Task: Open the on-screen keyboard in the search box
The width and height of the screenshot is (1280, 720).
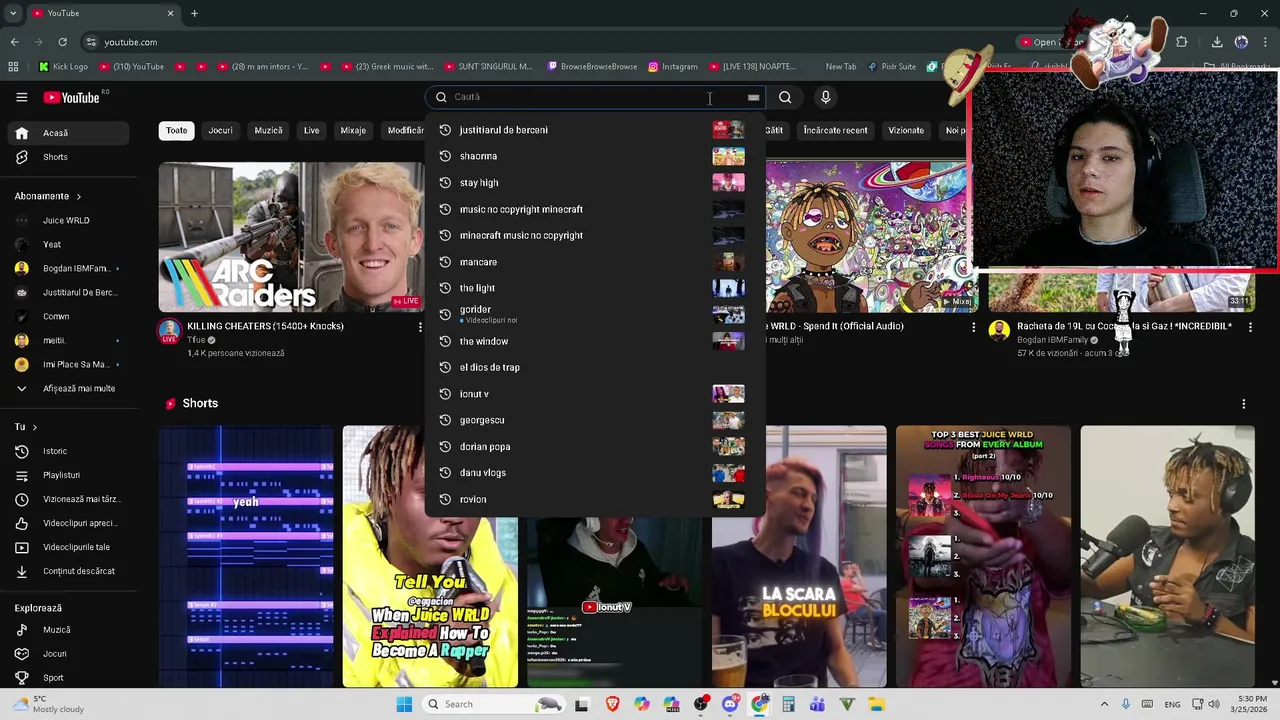Action: point(753,97)
